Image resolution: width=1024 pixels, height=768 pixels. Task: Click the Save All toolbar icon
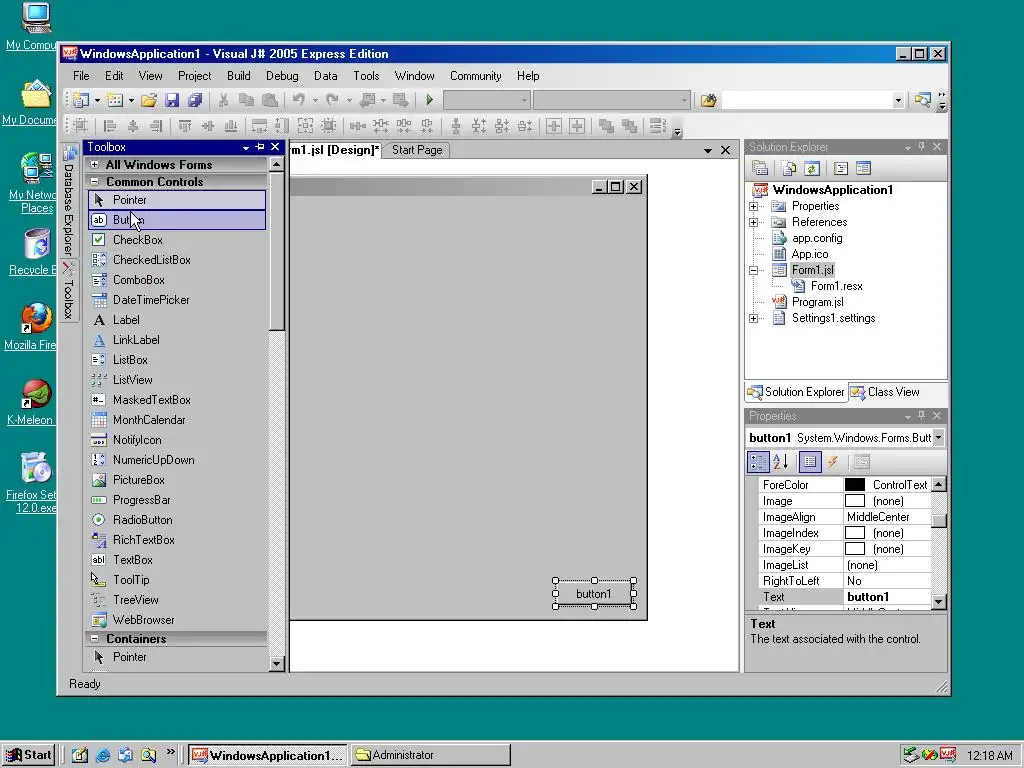[x=195, y=100]
